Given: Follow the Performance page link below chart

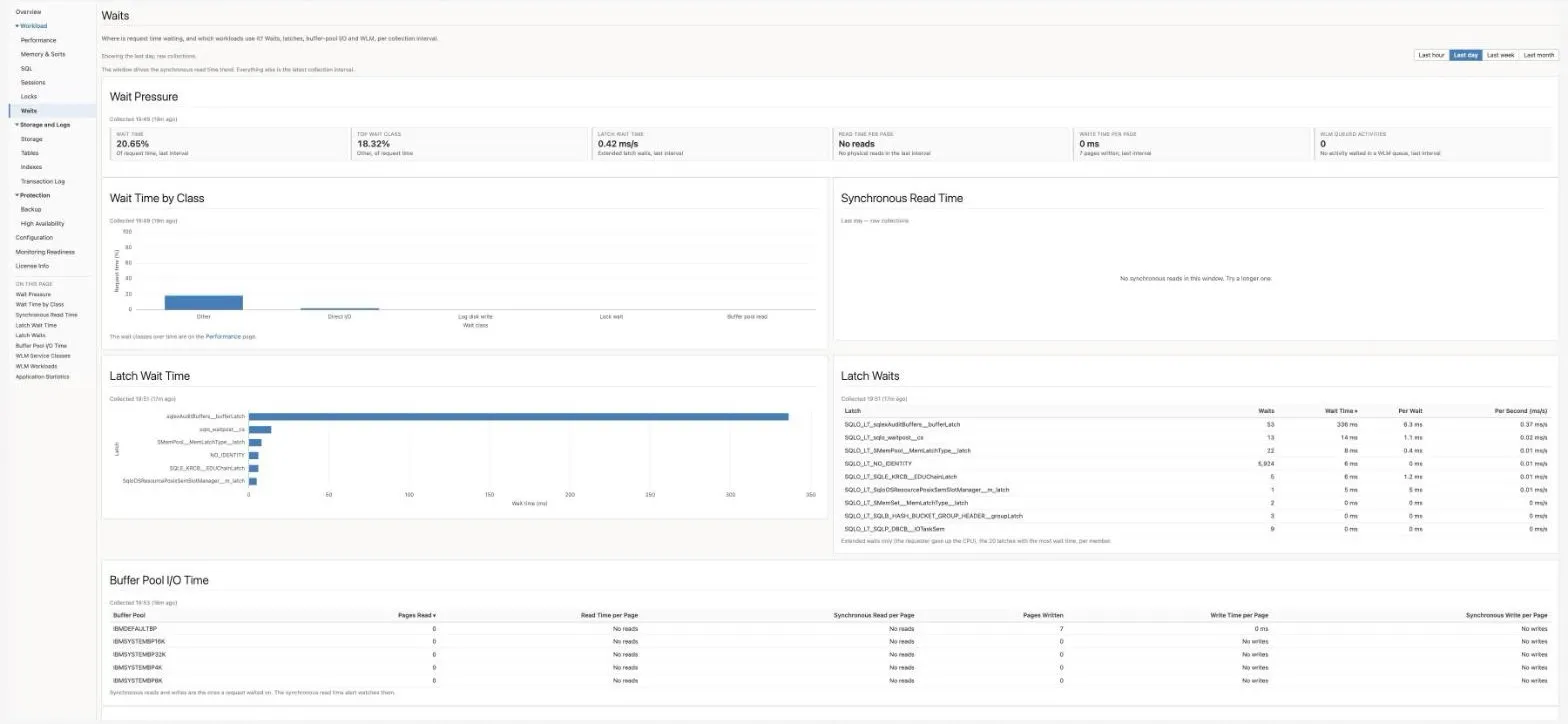Looking at the screenshot, I should pyautogui.click(x=223, y=337).
